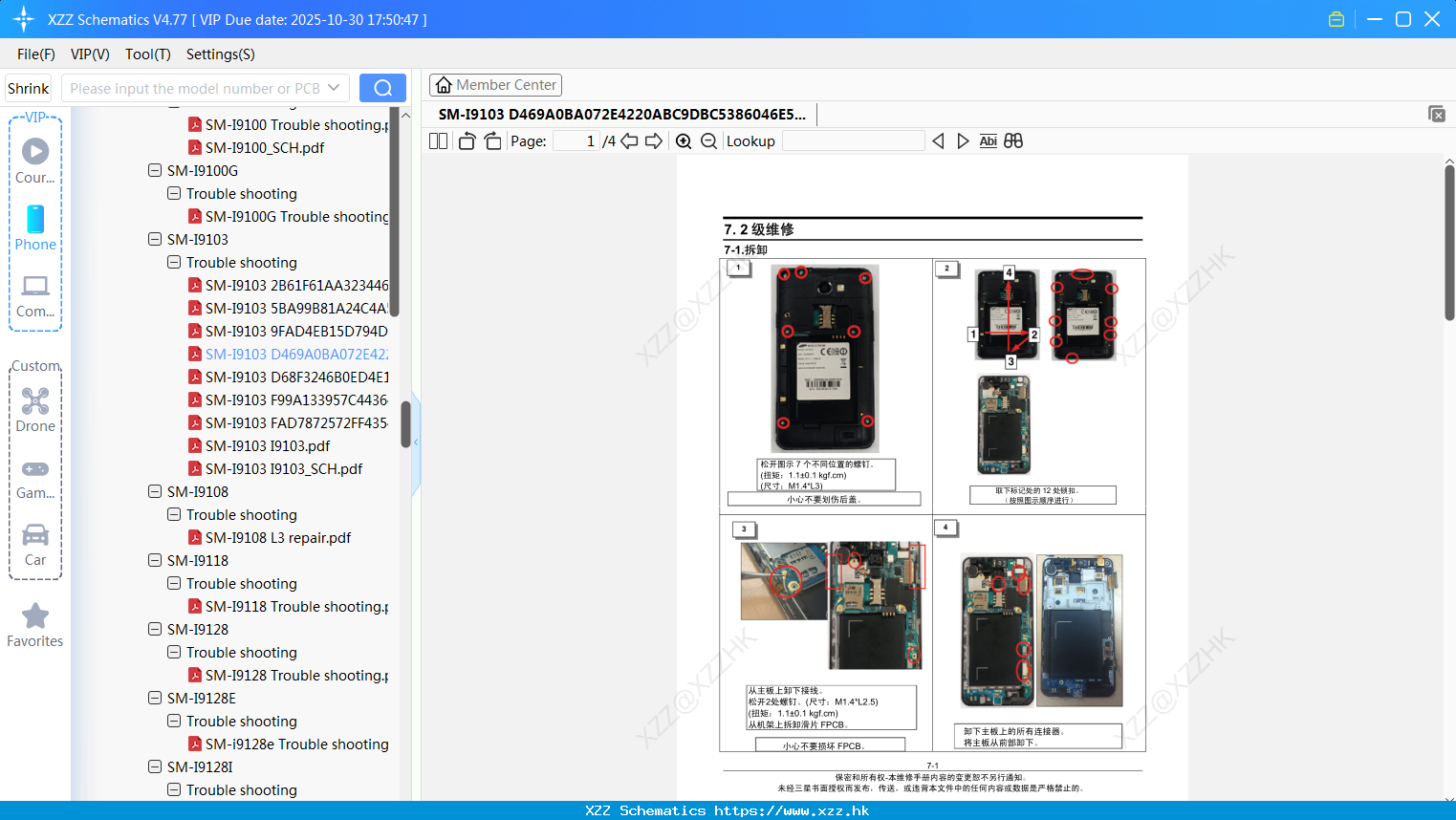This screenshot has height=820, width=1456.
Task: Collapse the SM-I9100G tree node
Action: point(155,170)
